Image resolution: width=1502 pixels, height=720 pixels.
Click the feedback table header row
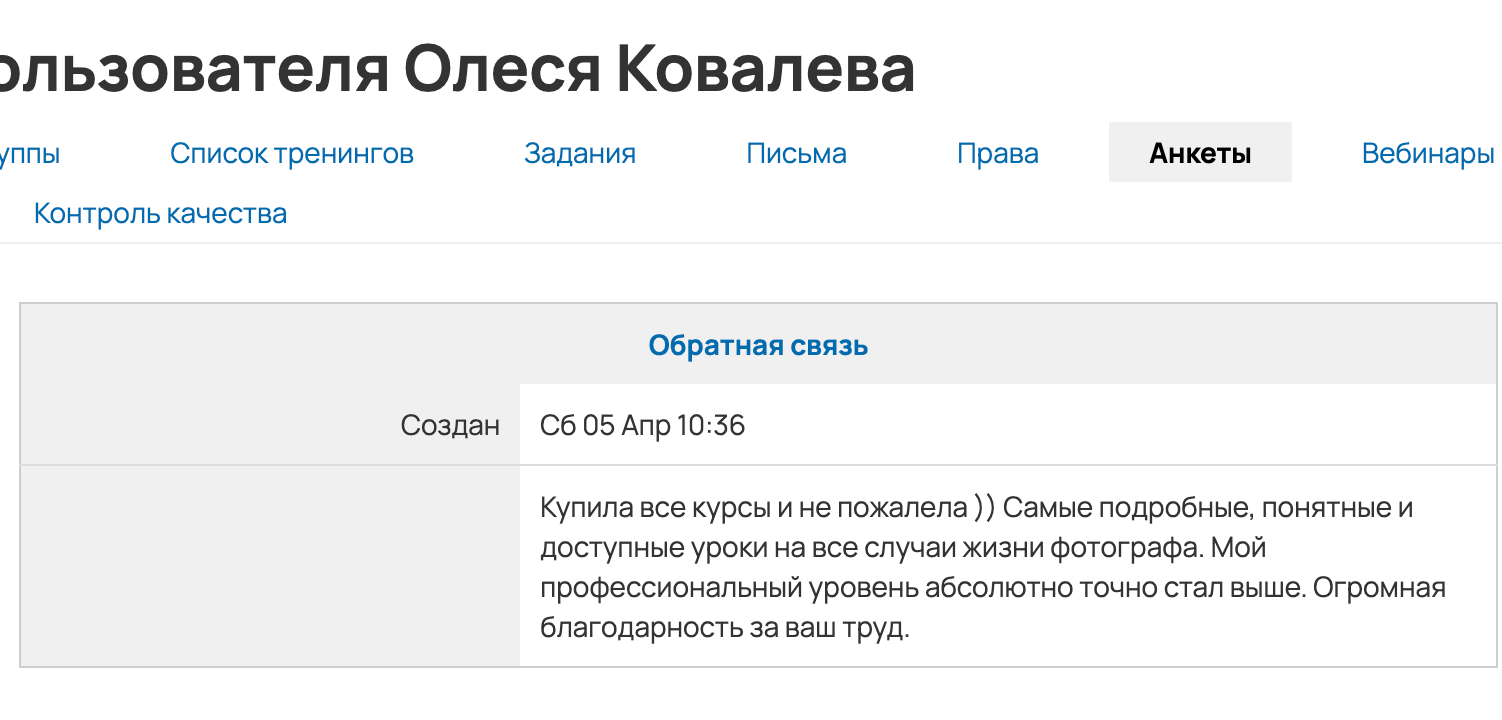point(760,345)
